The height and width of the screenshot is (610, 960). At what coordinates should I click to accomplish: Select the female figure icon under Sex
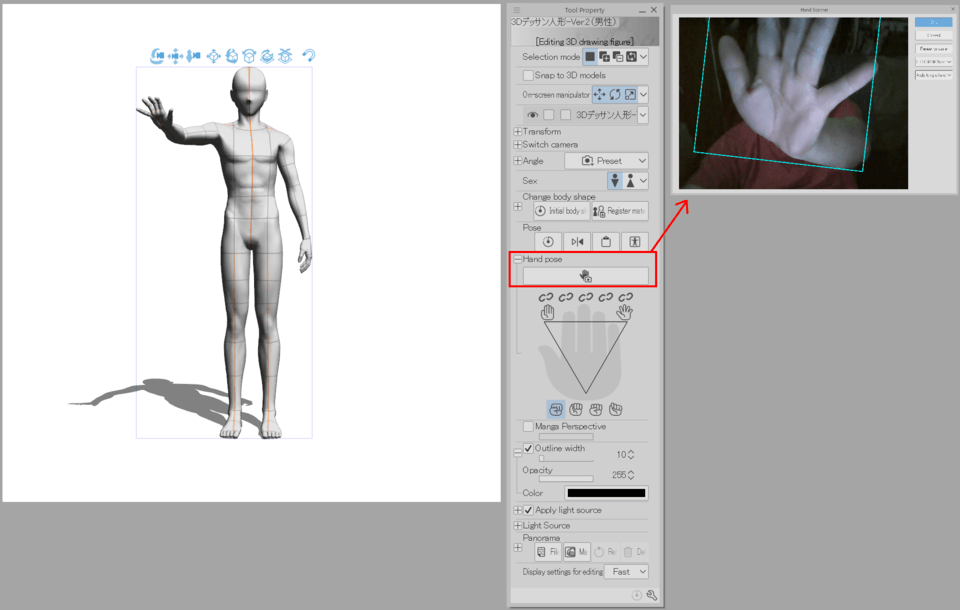click(x=630, y=181)
